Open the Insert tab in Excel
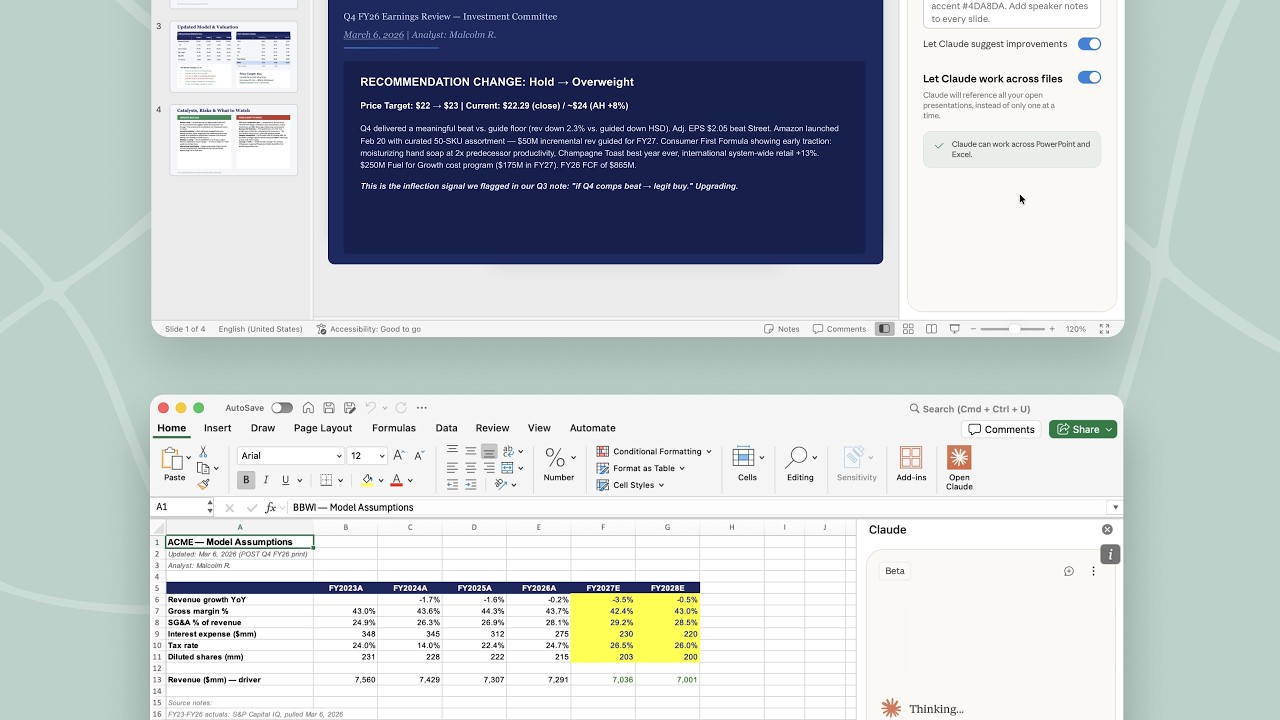Viewport: 1280px width, 720px height. tap(217, 428)
